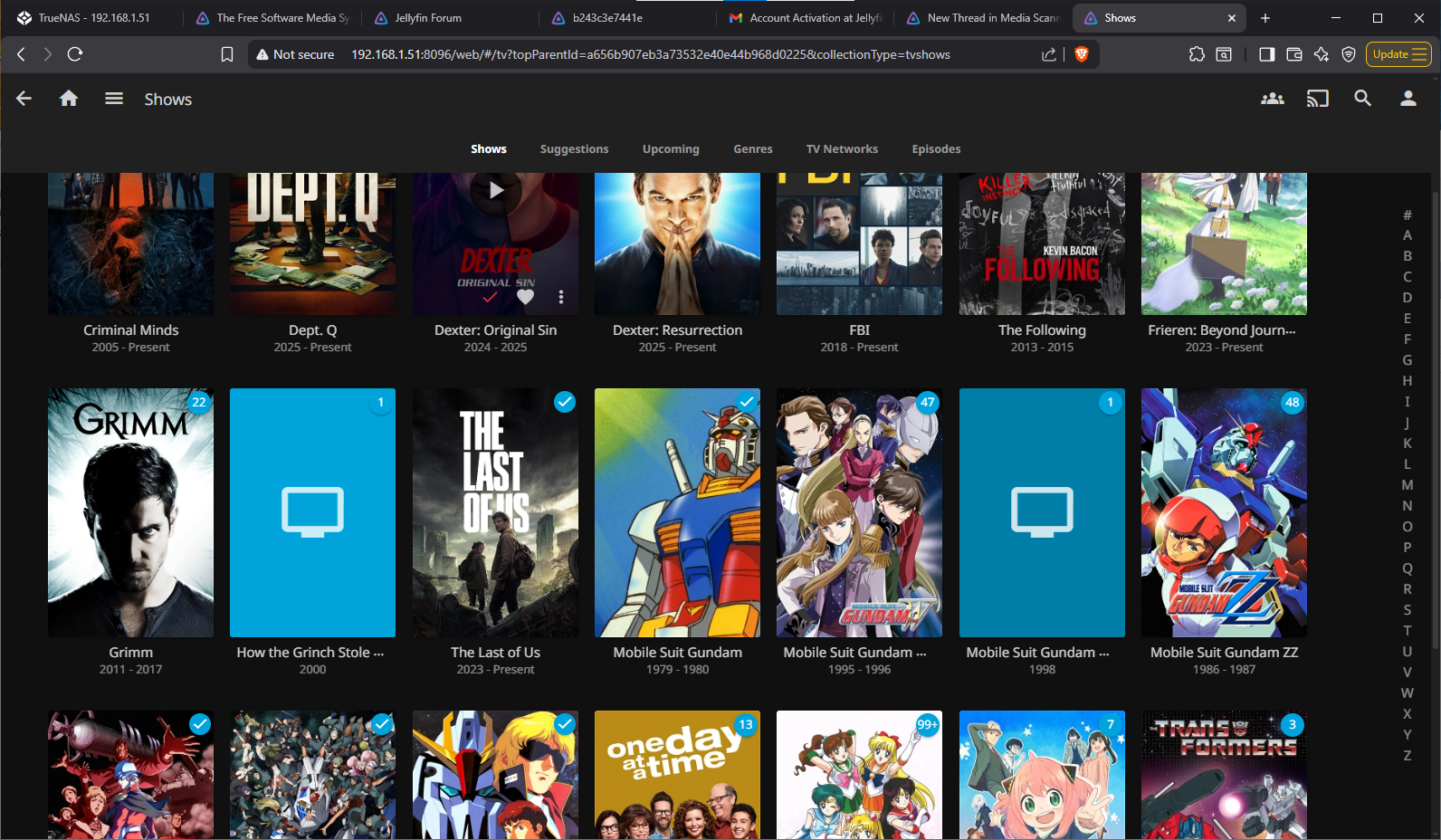The image size is (1441, 840).
Task: Click the search magnifier icon
Action: [1362, 99]
